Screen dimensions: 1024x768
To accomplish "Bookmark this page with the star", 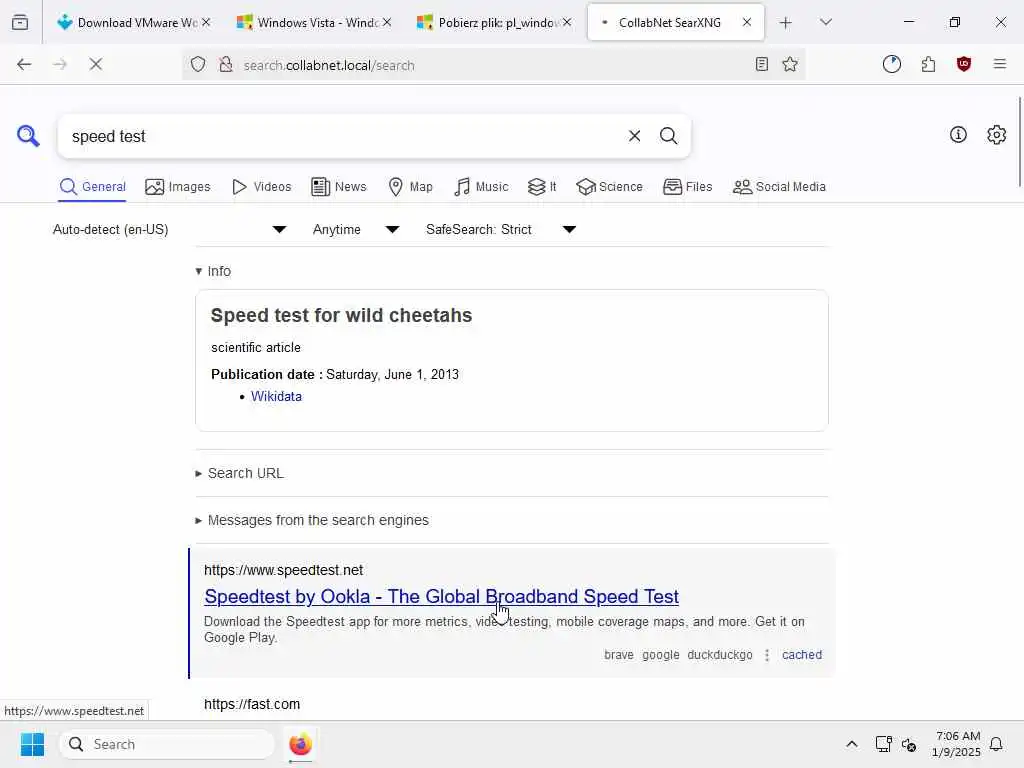I will click(790, 64).
